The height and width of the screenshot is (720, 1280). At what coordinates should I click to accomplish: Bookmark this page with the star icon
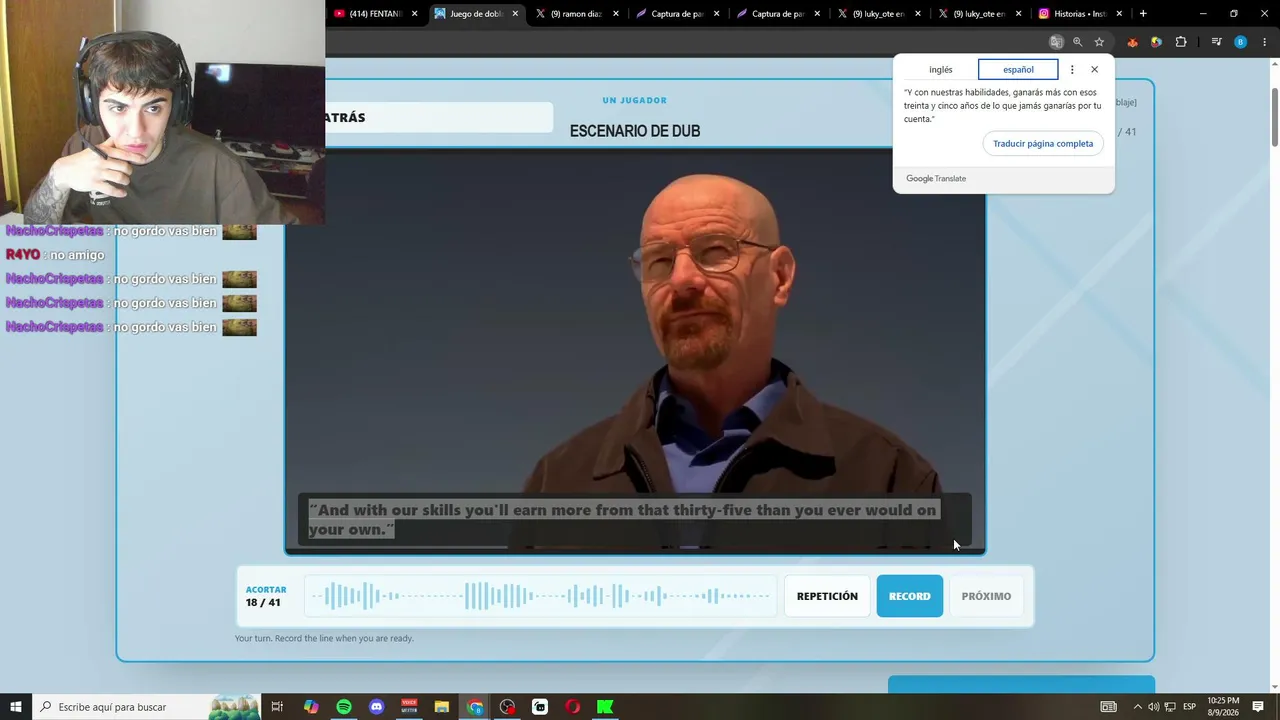click(x=1099, y=42)
